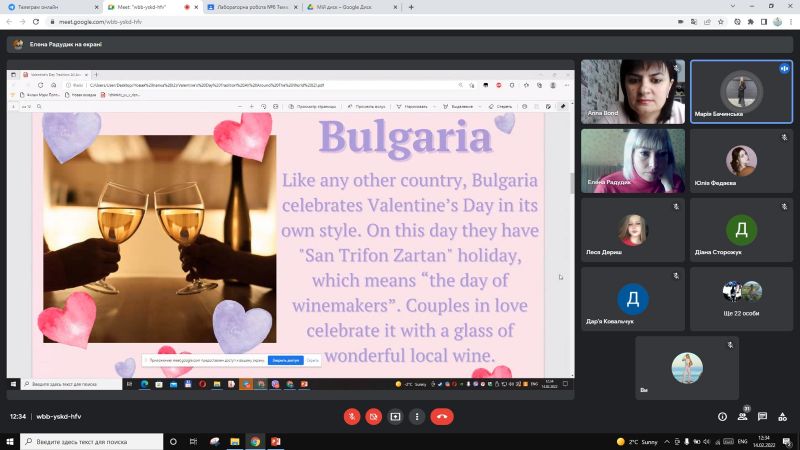Switch ENG keyboard language in tray
This screenshot has width=800, height=450.
(742, 442)
